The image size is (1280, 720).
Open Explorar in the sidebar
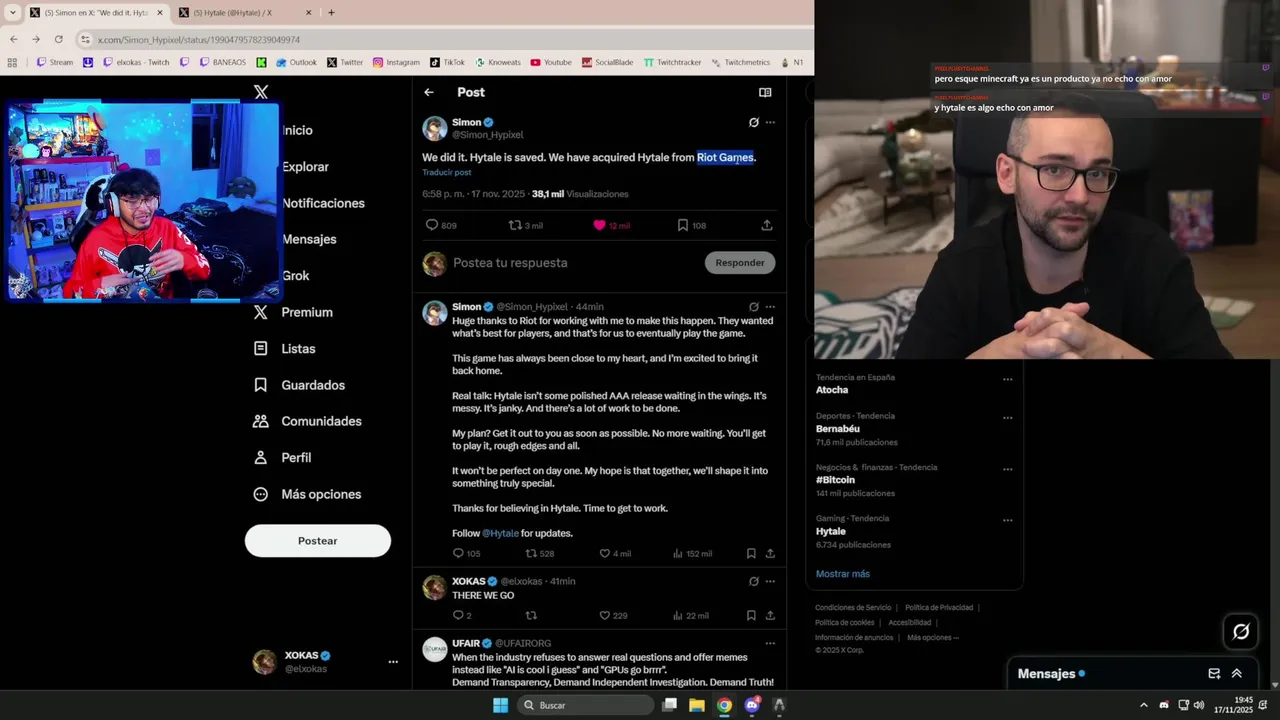point(305,167)
